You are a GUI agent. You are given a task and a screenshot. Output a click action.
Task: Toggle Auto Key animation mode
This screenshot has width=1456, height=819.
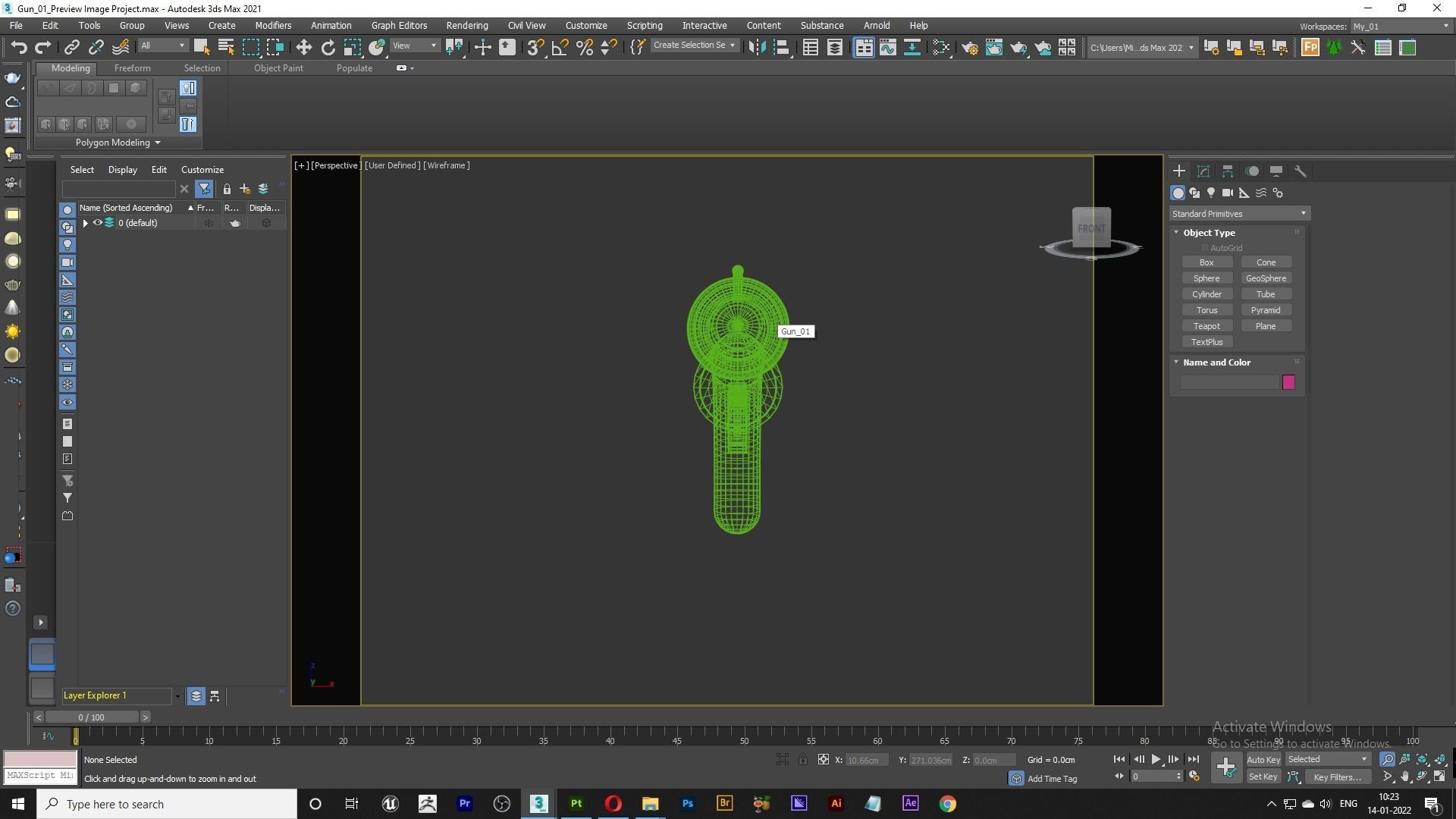coord(1263,760)
